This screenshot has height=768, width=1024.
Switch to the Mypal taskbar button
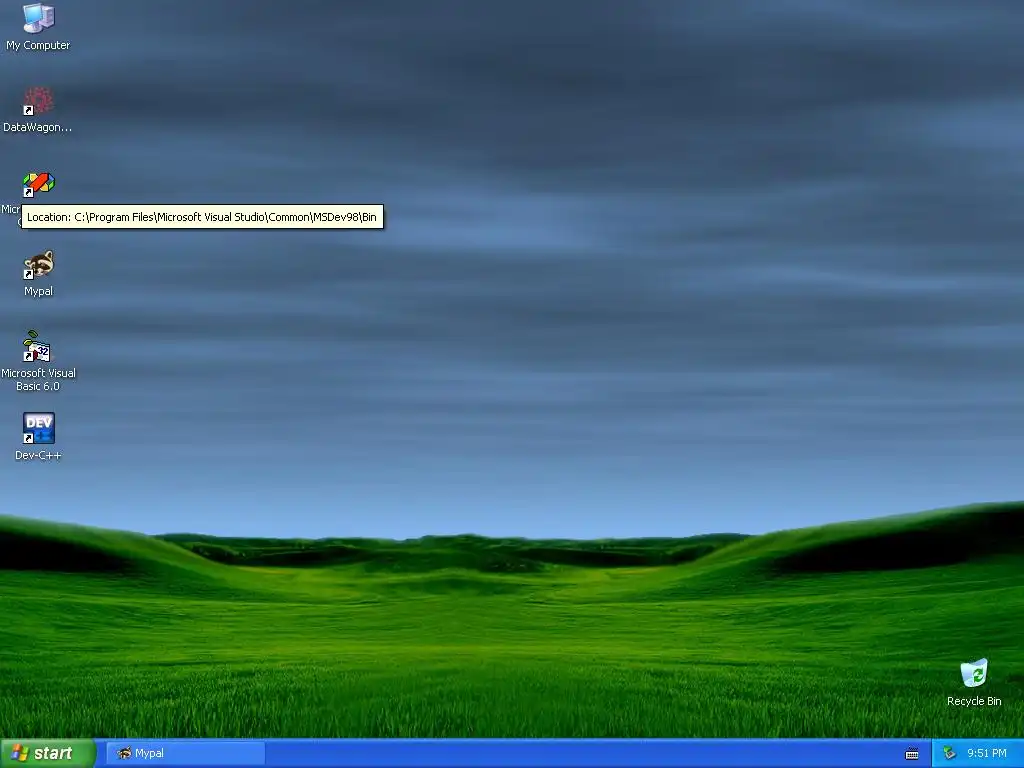click(x=185, y=753)
